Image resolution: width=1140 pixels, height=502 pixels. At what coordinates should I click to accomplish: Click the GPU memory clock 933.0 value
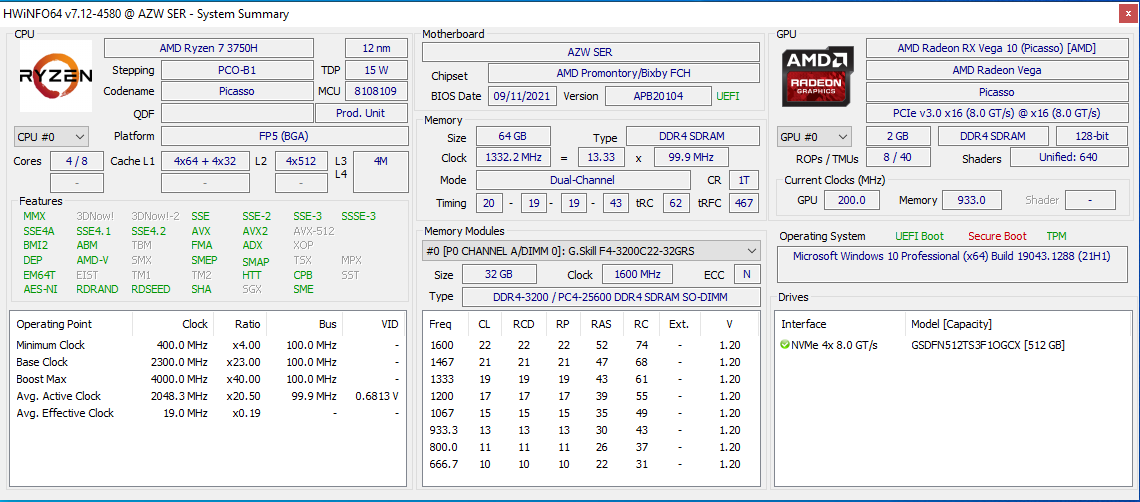[x=972, y=200]
